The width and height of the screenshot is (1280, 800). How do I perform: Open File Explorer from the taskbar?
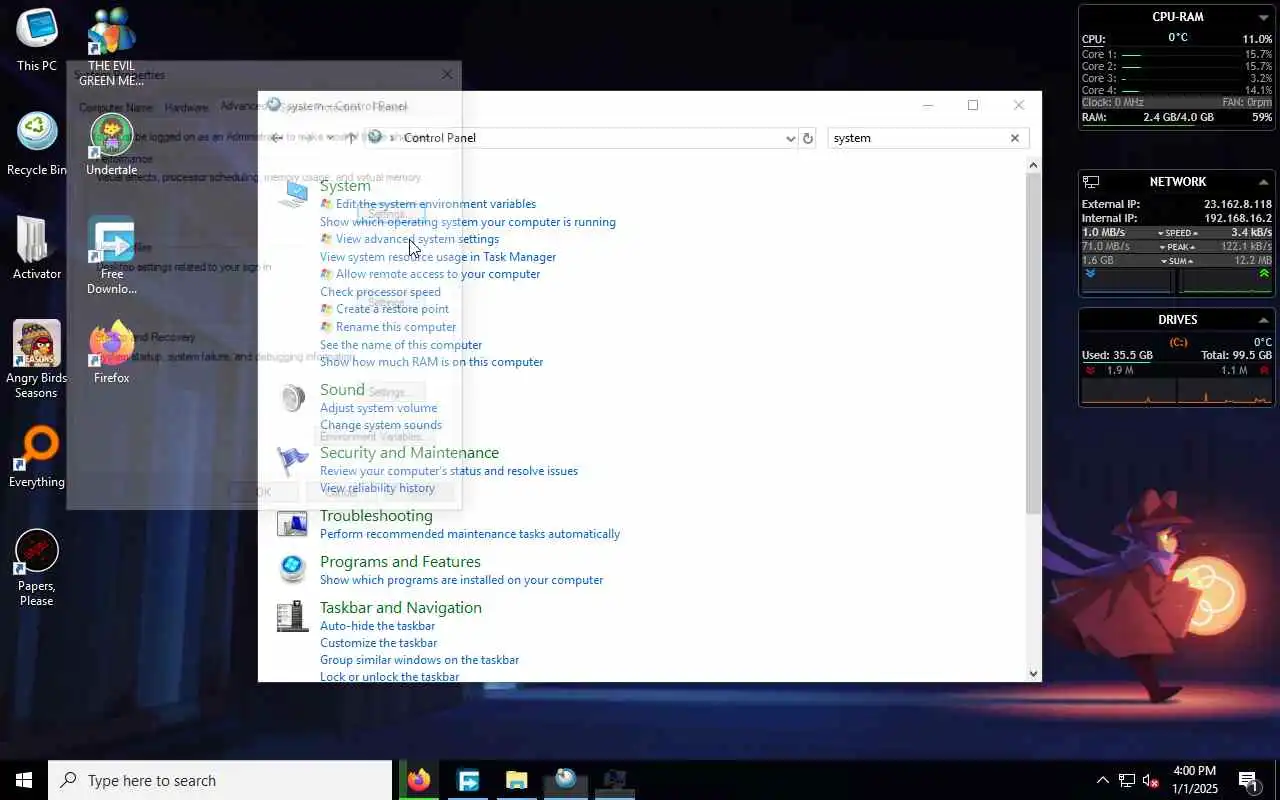click(516, 780)
